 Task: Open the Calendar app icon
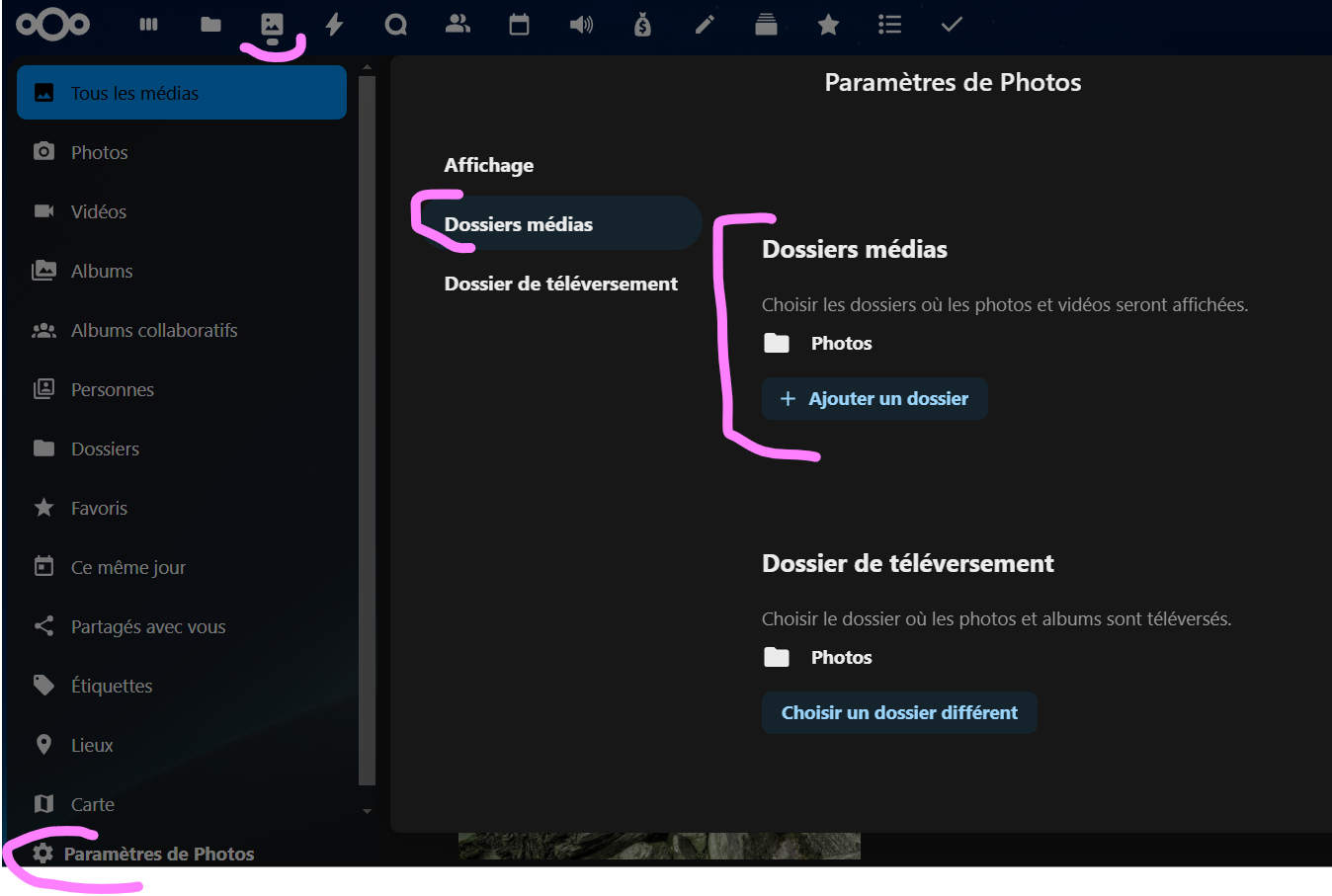(519, 25)
